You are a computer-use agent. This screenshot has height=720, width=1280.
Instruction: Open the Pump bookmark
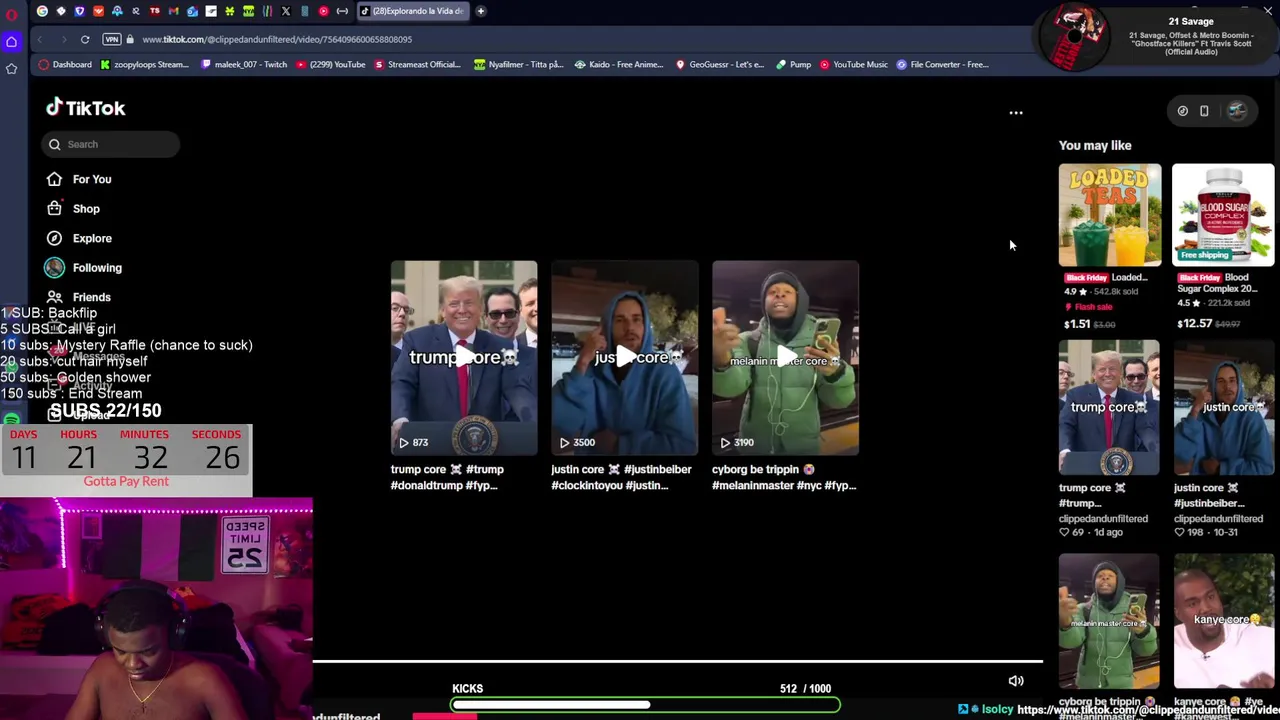[x=793, y=64]
